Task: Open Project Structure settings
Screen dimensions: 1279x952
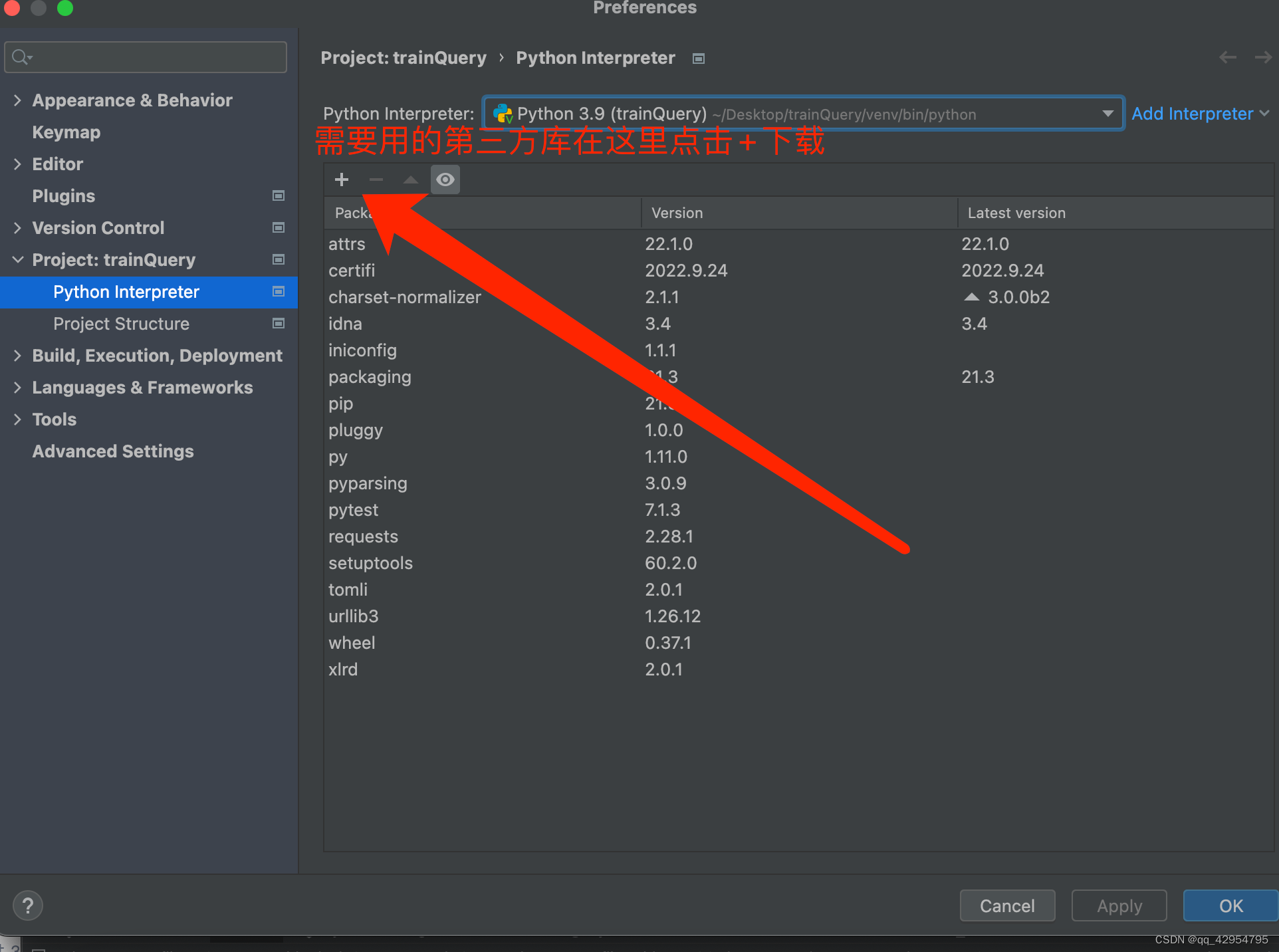Action: tap(122, 324)
